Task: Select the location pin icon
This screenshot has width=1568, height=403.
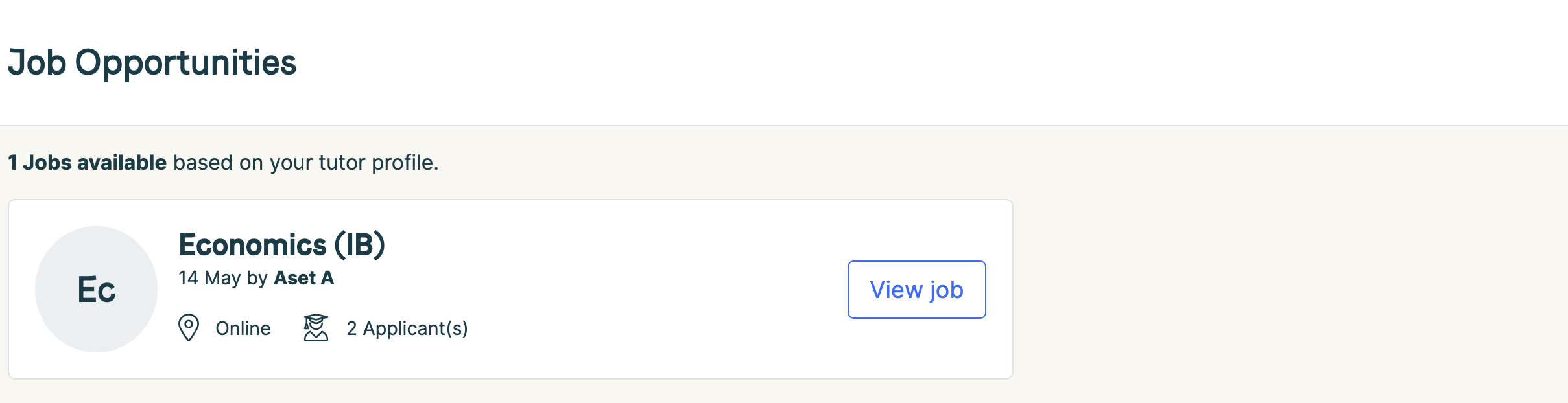Action: click(x=189, y=328)
